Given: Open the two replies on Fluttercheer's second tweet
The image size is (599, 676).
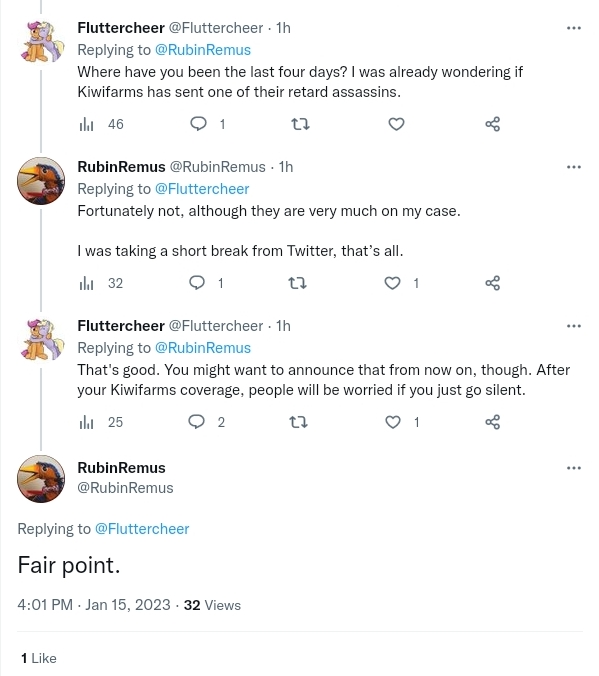Looking at the screenshot, I should (207, 422).
